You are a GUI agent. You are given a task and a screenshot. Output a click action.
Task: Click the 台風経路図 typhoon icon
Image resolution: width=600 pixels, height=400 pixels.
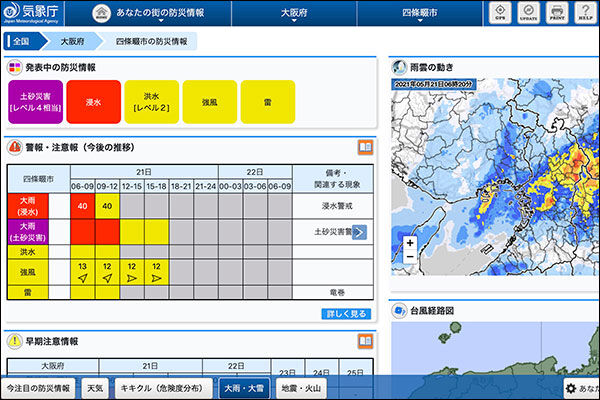pyautogui.click(x=399, y=310)
